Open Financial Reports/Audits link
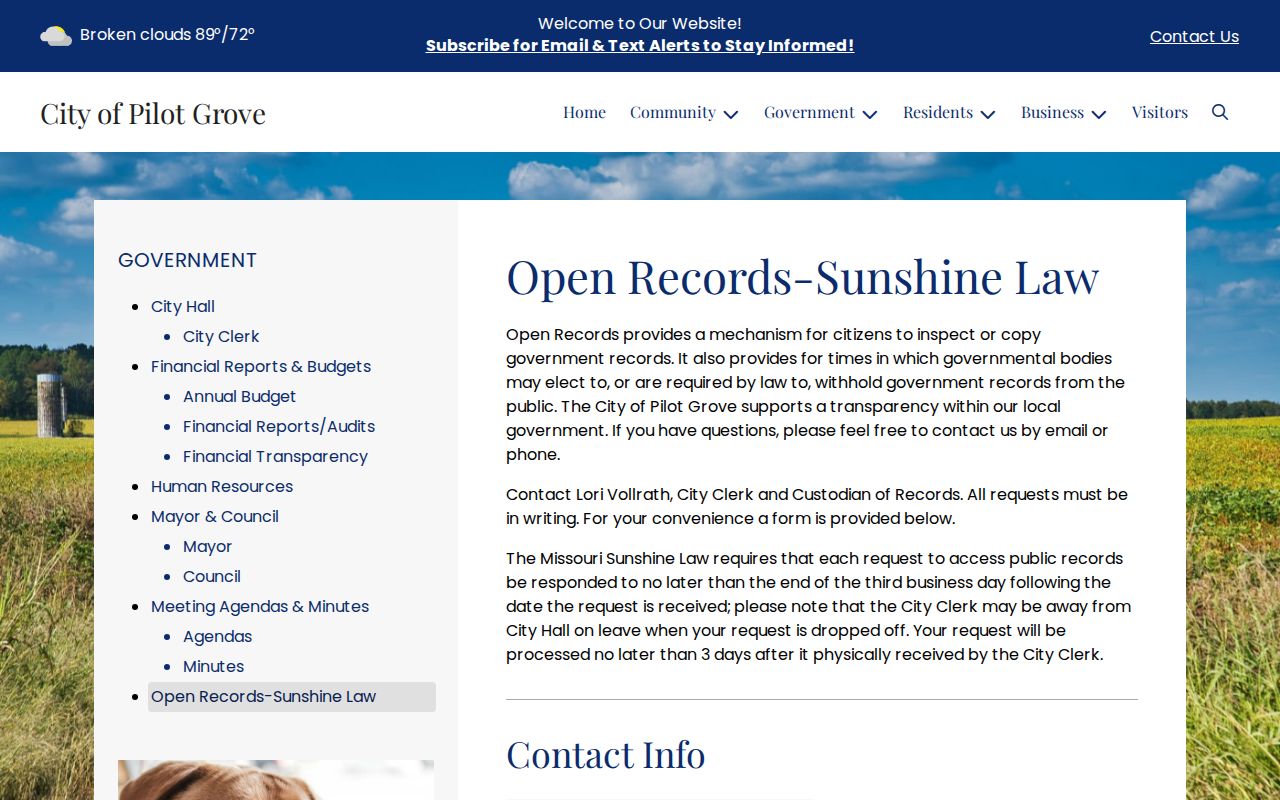 279,426
